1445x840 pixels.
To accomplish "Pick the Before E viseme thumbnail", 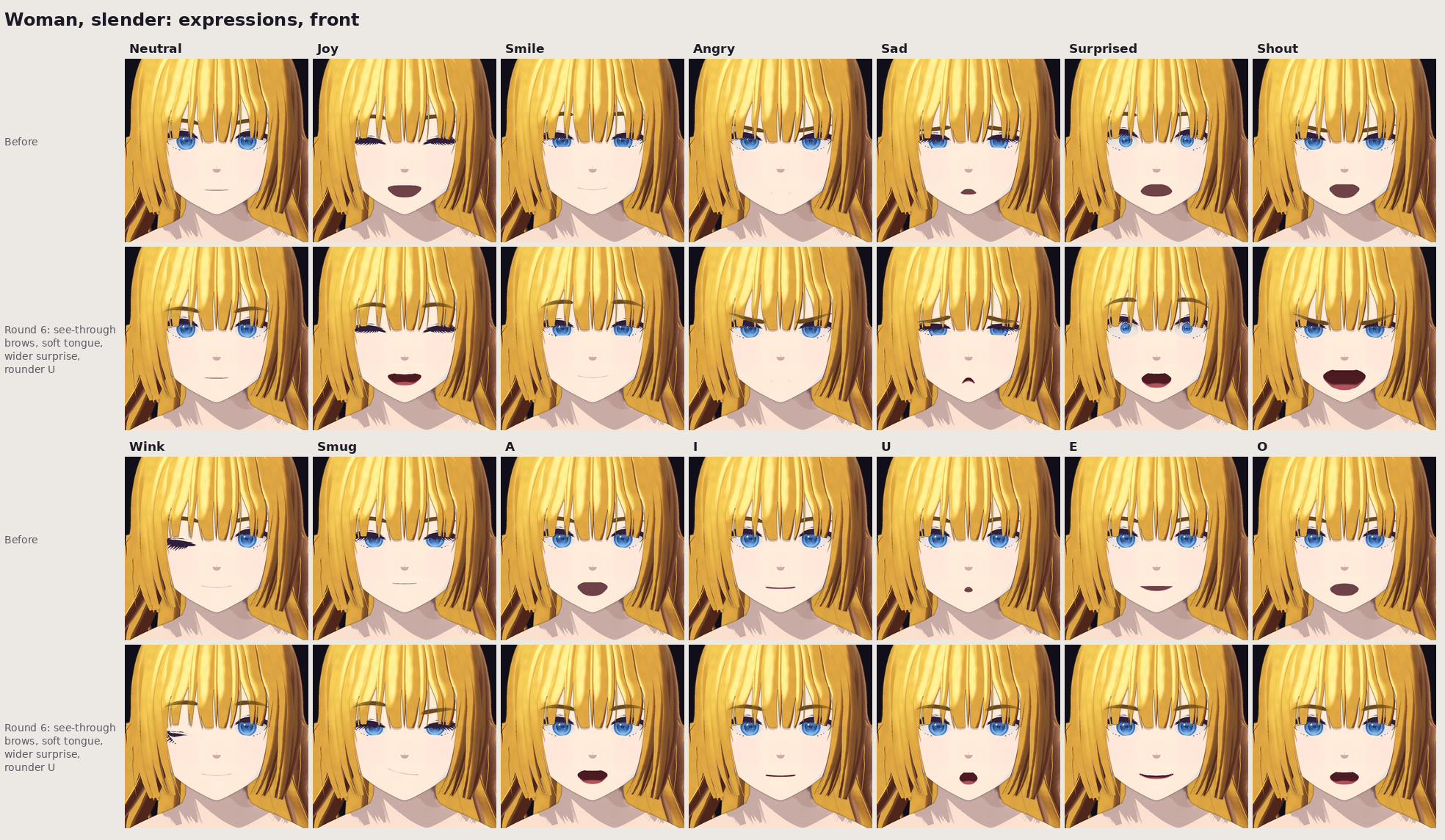I will (x=1156, y=548).
